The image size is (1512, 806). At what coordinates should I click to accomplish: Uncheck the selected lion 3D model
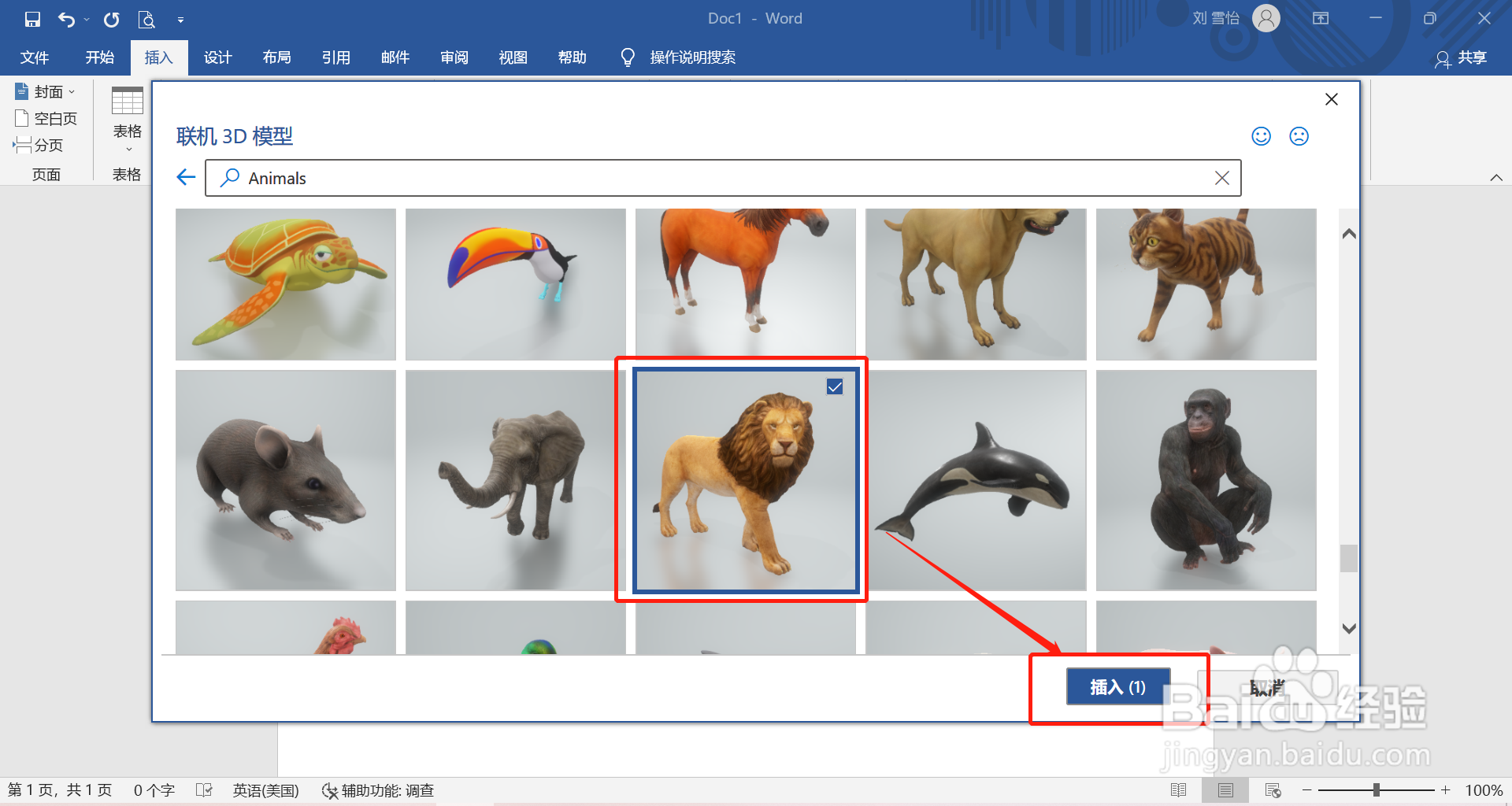(835, 386)
